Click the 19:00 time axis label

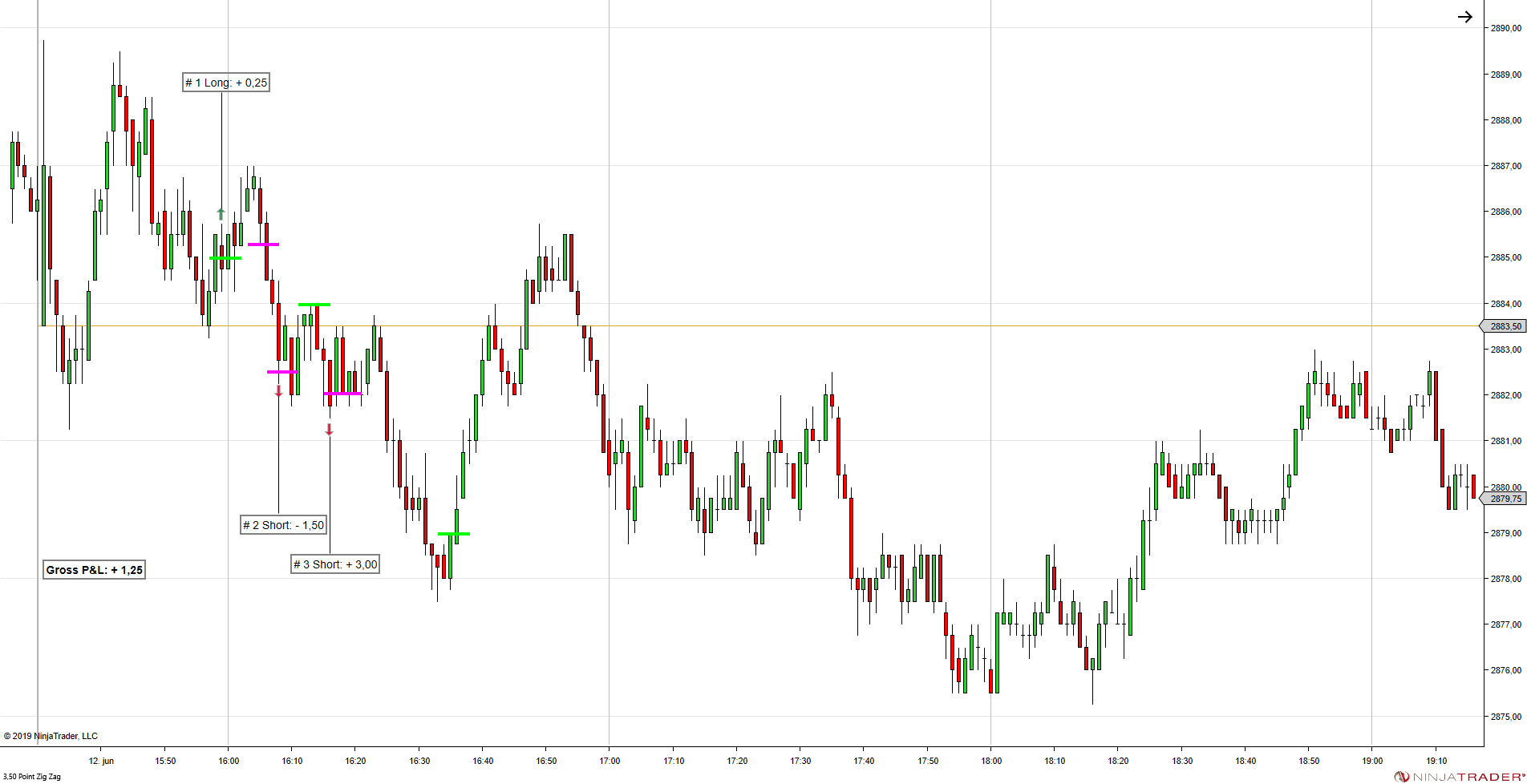pyautogui.click(x=1372, y=761)
